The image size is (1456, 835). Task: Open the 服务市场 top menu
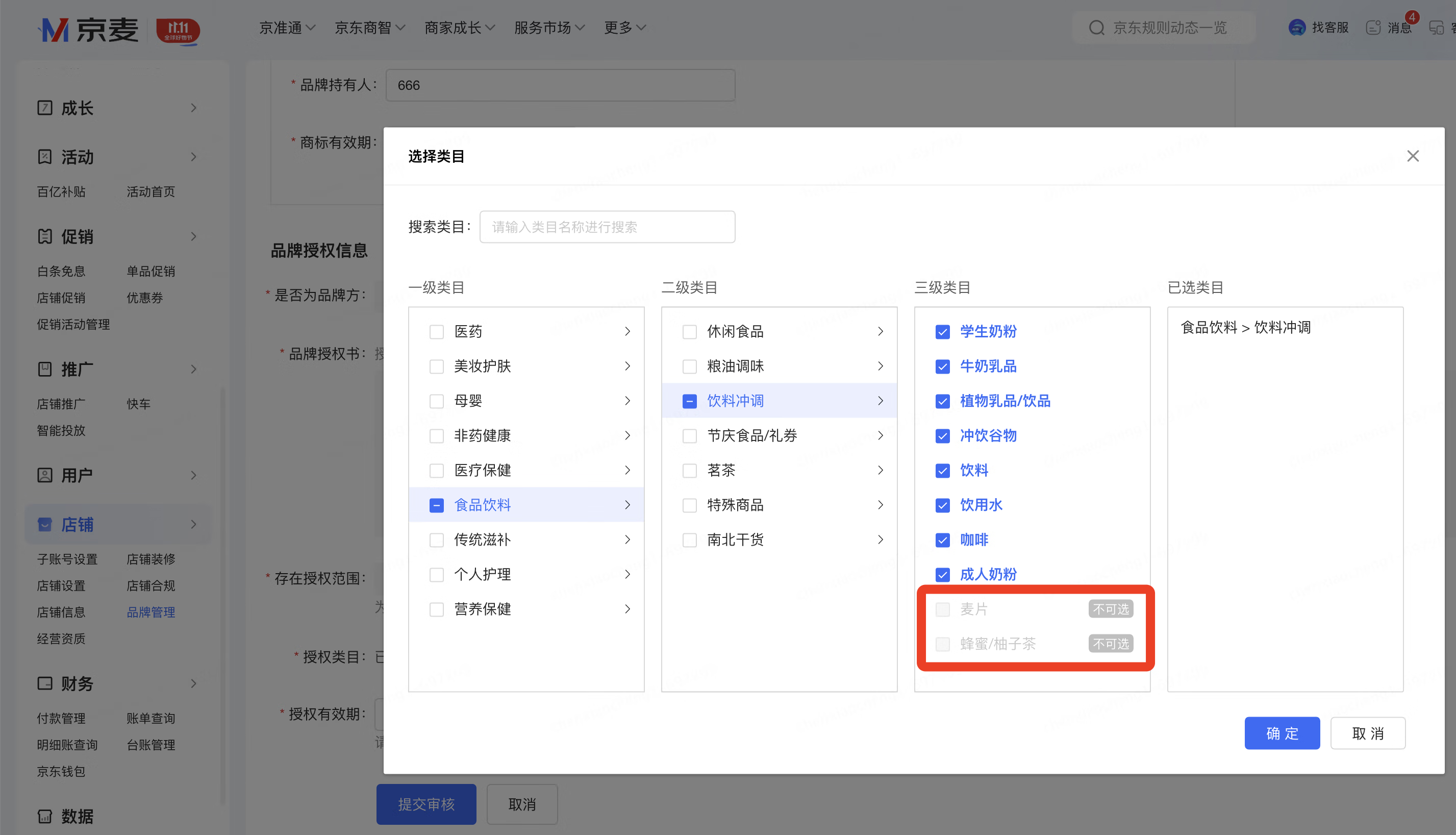coord(549,28)
